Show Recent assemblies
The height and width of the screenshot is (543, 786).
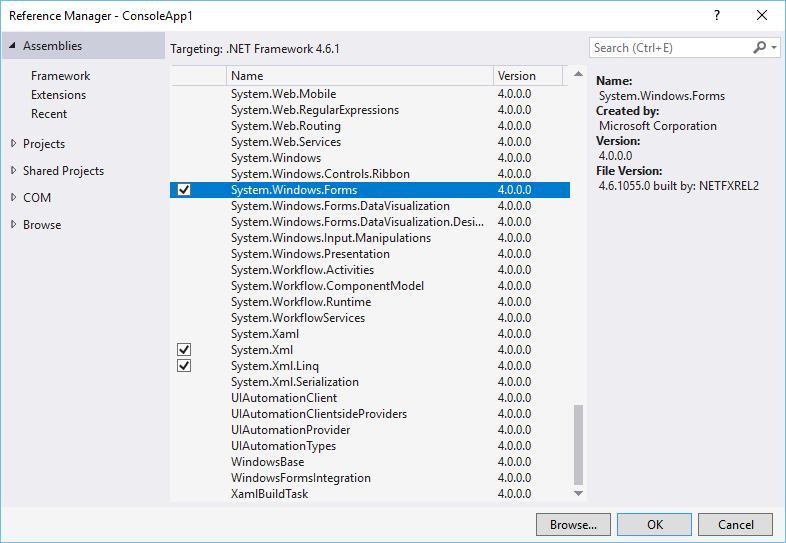[x=49, y=114]
